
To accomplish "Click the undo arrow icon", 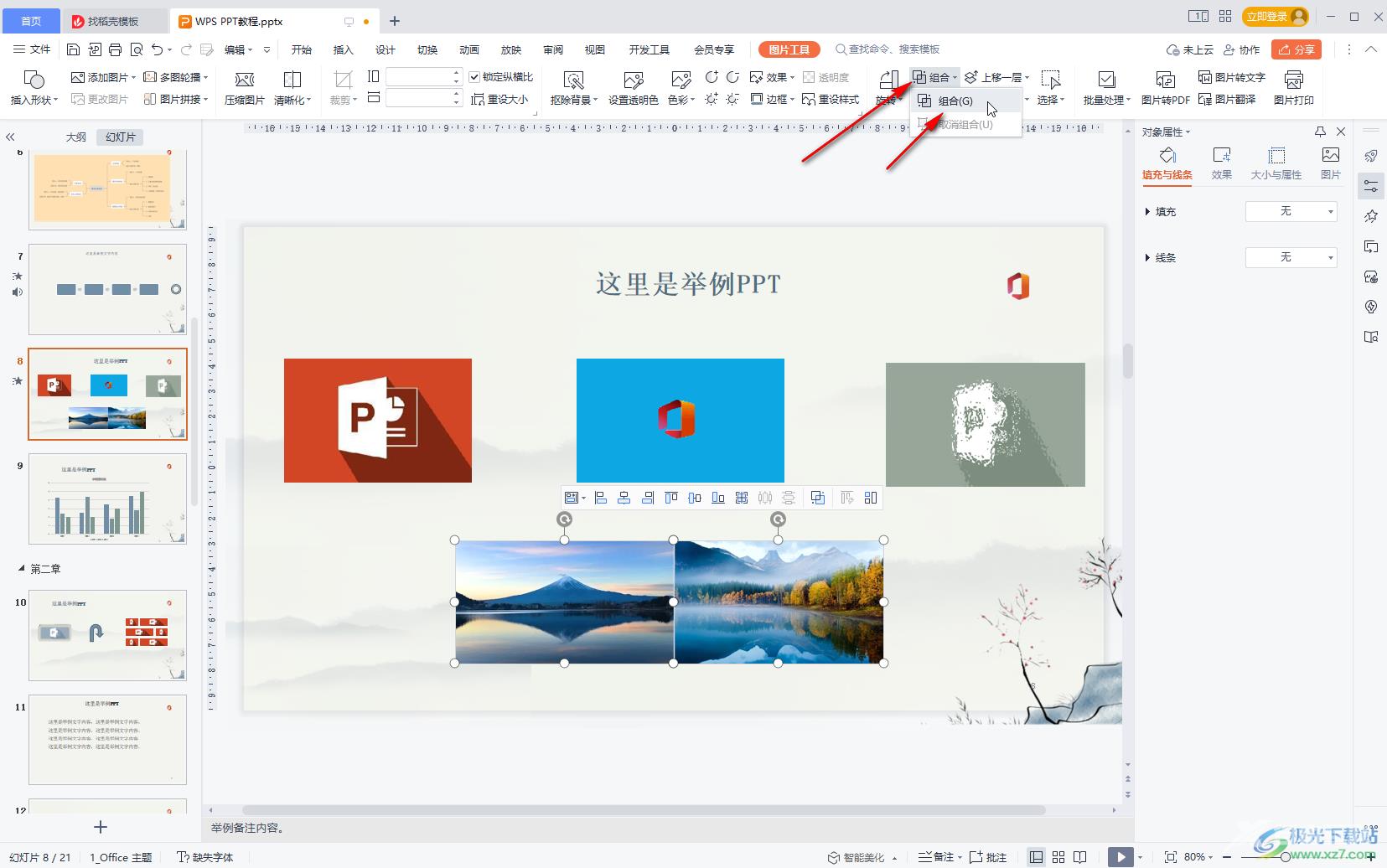I will [157, 49].
